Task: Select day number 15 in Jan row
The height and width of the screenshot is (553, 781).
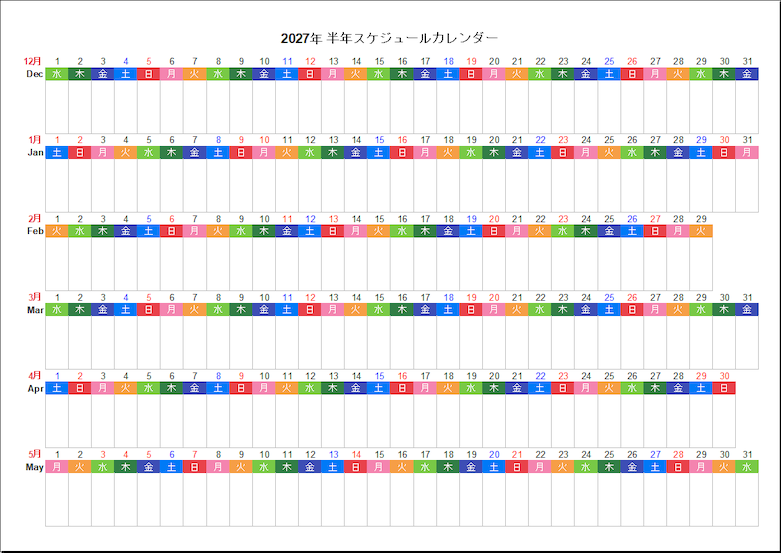Action: 380,140
